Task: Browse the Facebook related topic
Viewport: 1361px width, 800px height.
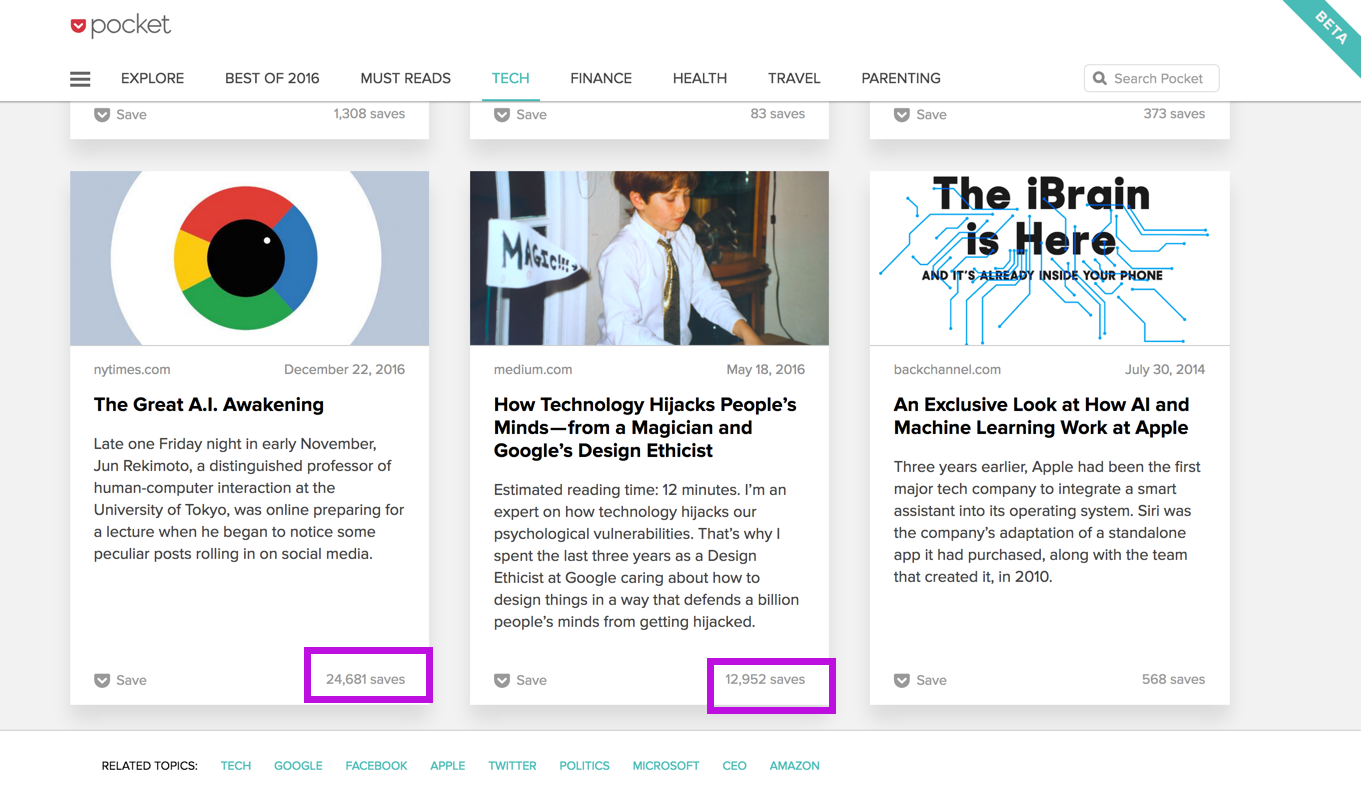Action: [x=376, y=766]
